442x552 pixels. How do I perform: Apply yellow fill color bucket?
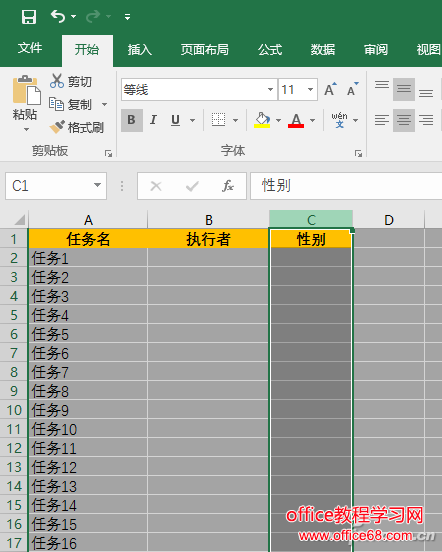[262, 120]
